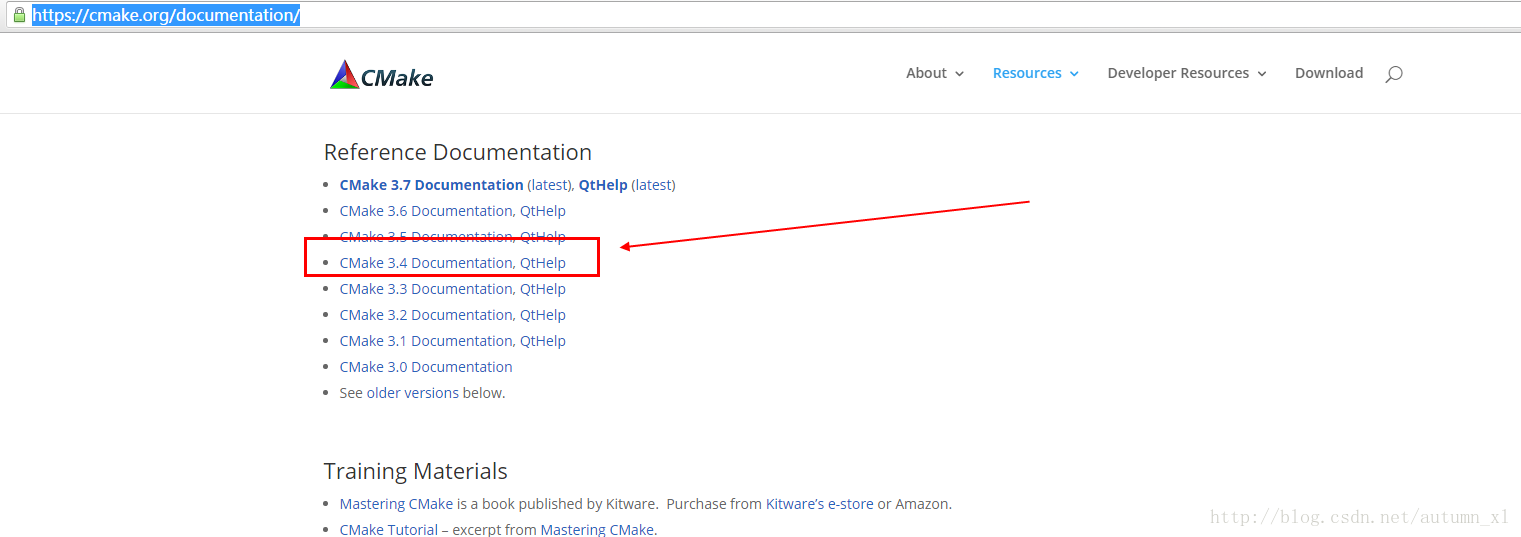Open CMake 3.7 Documentation link
This screenshot has width=1521, height=537.
pyautogui.click(x=432, y=185)
